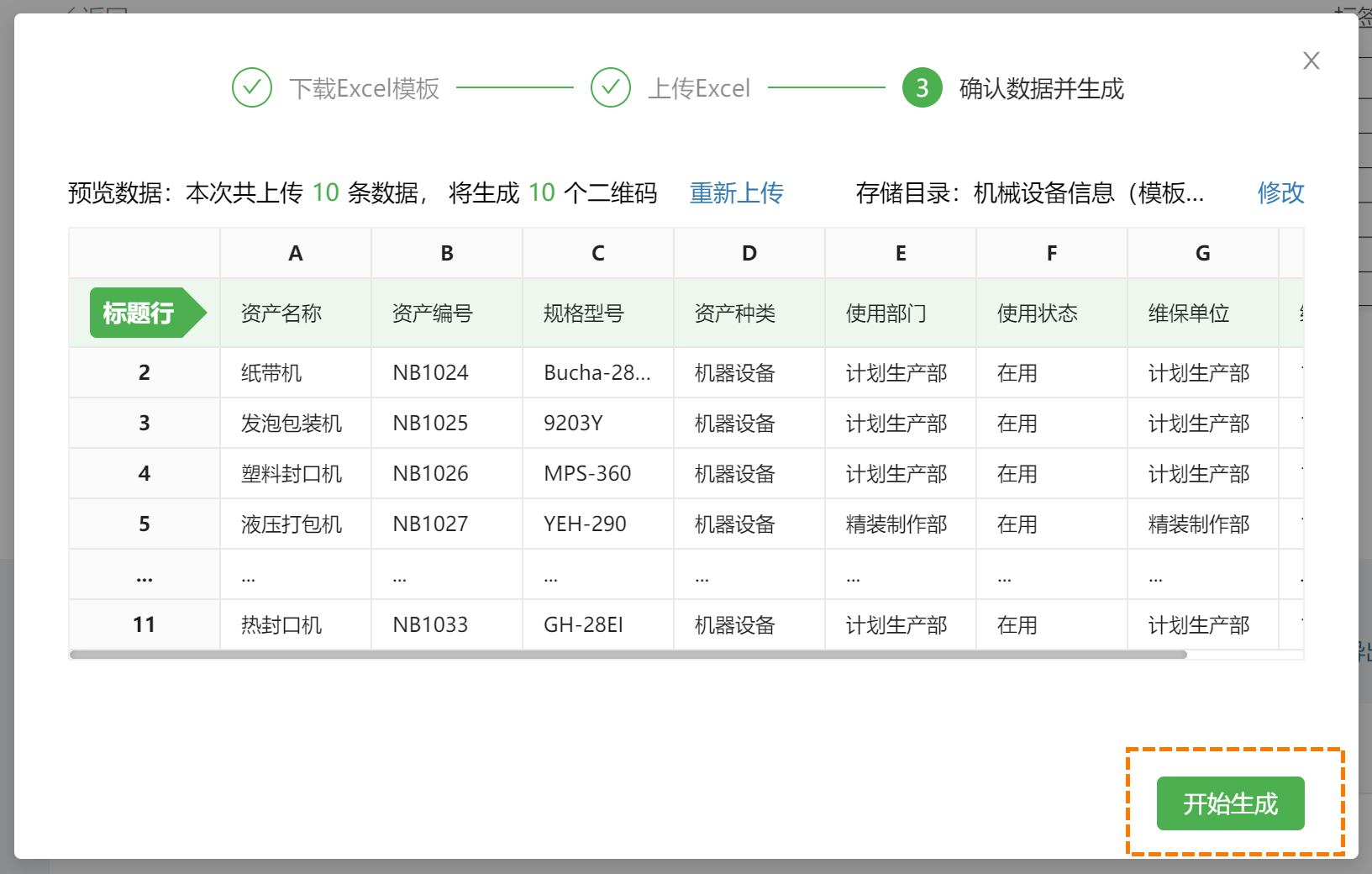Click the 资产种类 title cell

coord(749,313)
